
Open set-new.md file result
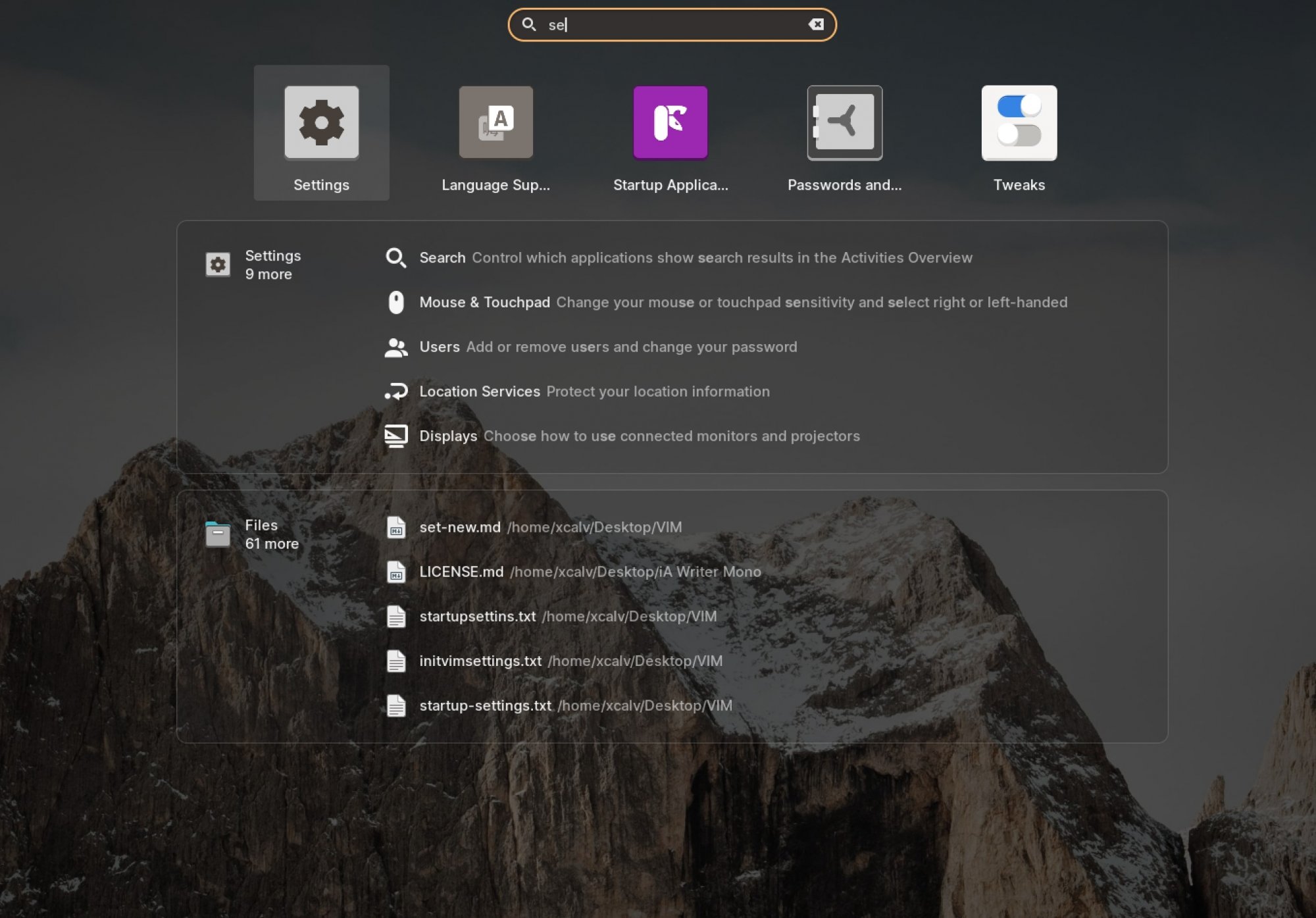(550, 527)
